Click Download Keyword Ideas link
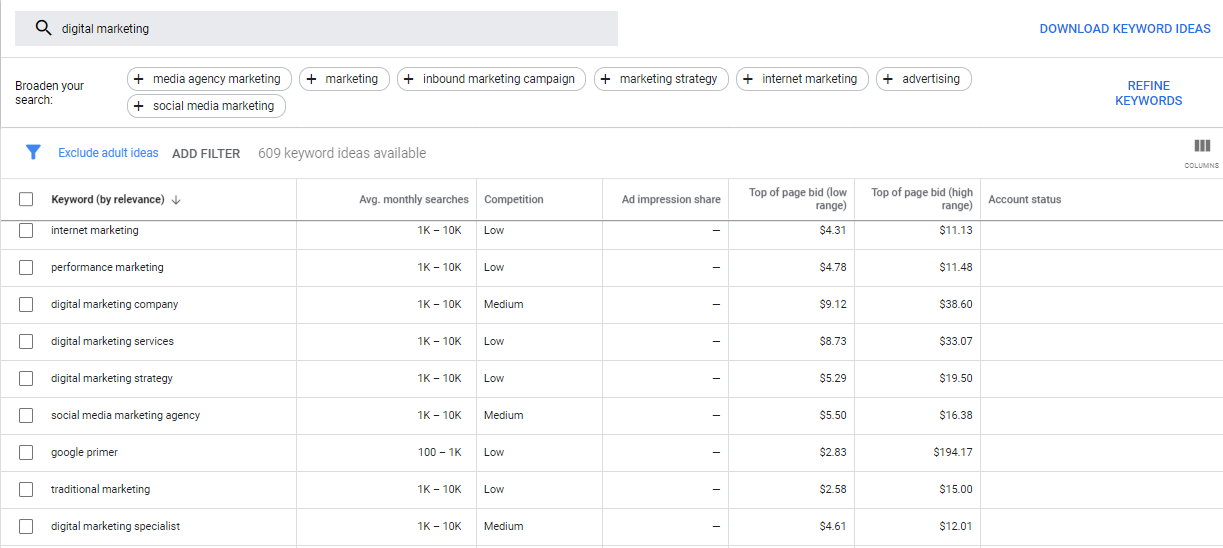Image resolution: width=1223 pixels, height=548 pixels. click(x=1124, y=29)
